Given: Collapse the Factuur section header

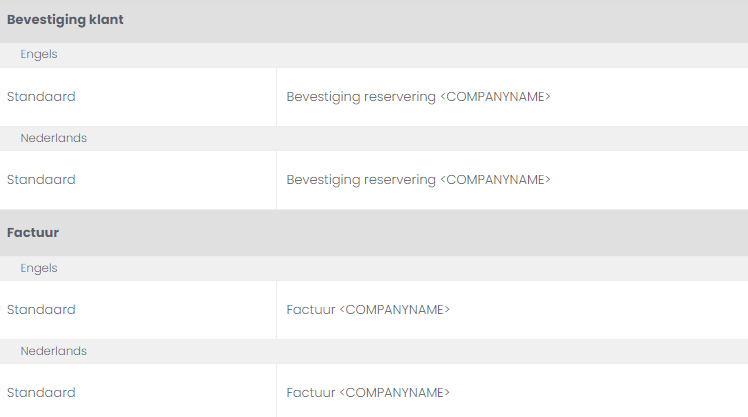Looking at the screenshot, I should click(33, 232).
